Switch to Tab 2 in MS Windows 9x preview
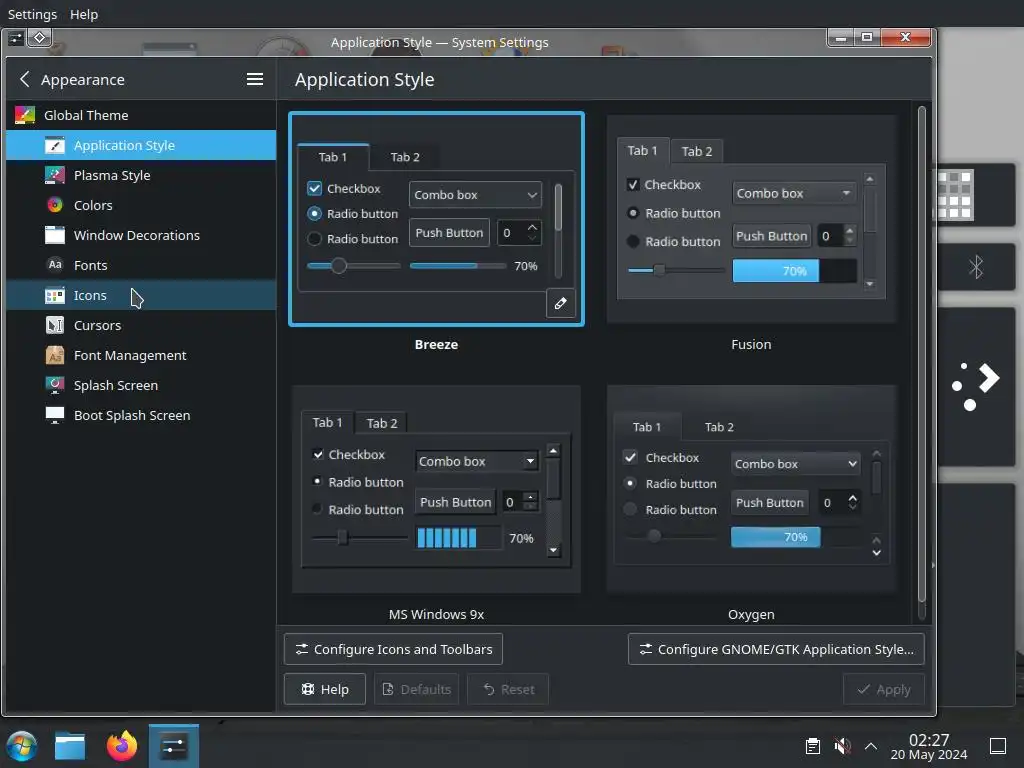The height and width of the screenshot is (768, 1024). (x=381, y=423)
